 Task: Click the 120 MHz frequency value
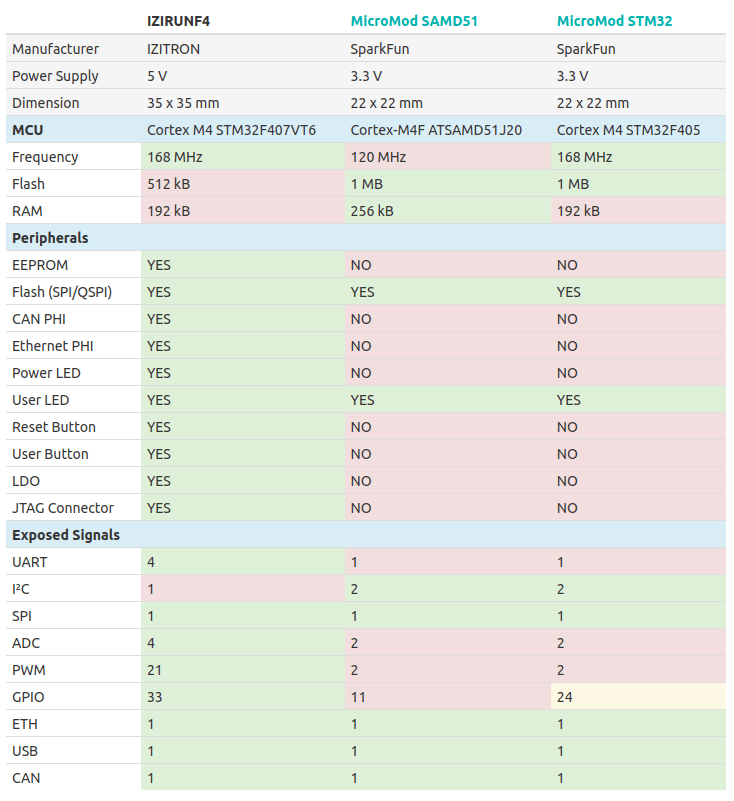coord(378,157)
